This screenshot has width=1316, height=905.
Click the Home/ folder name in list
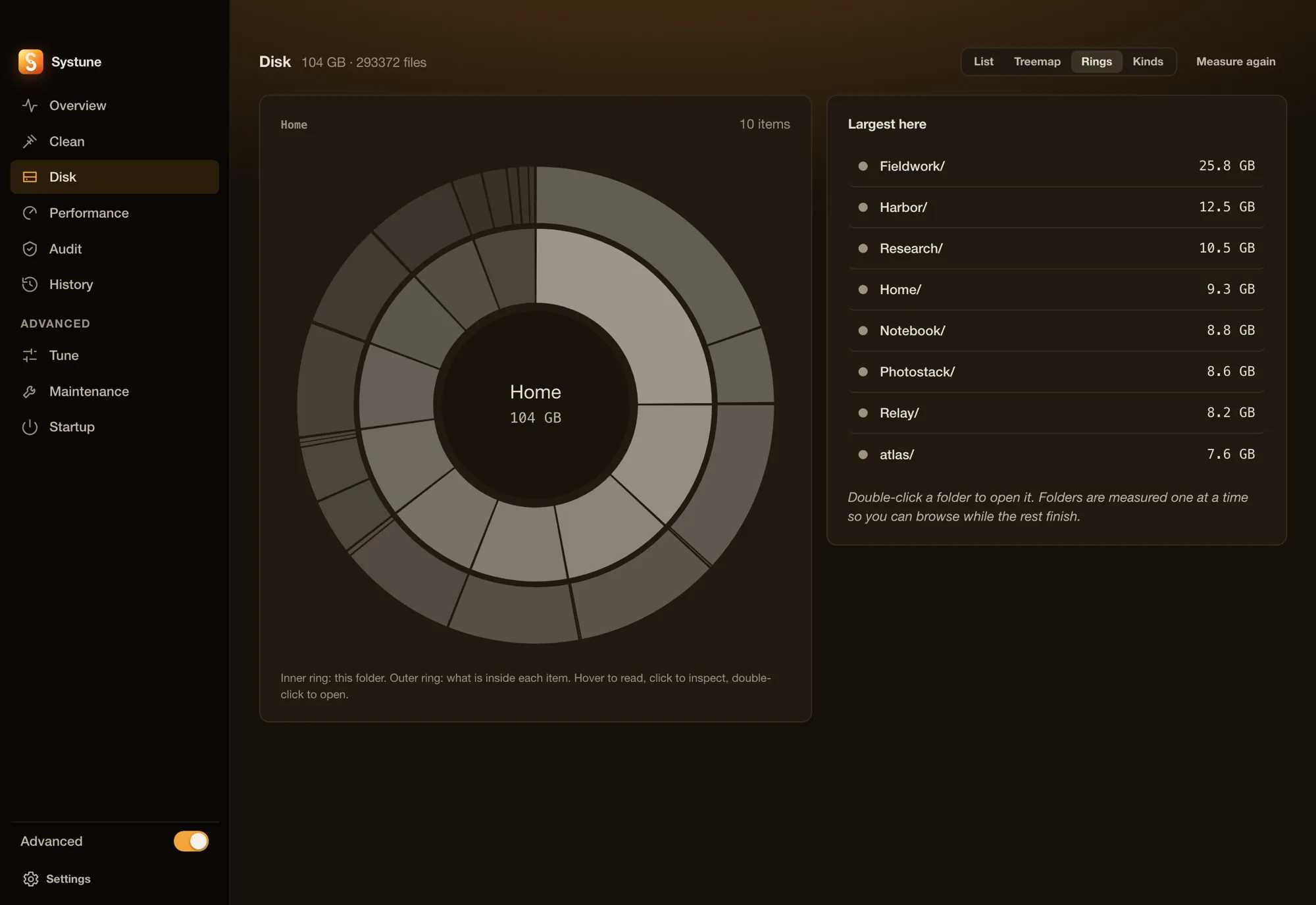pos(900,290)
